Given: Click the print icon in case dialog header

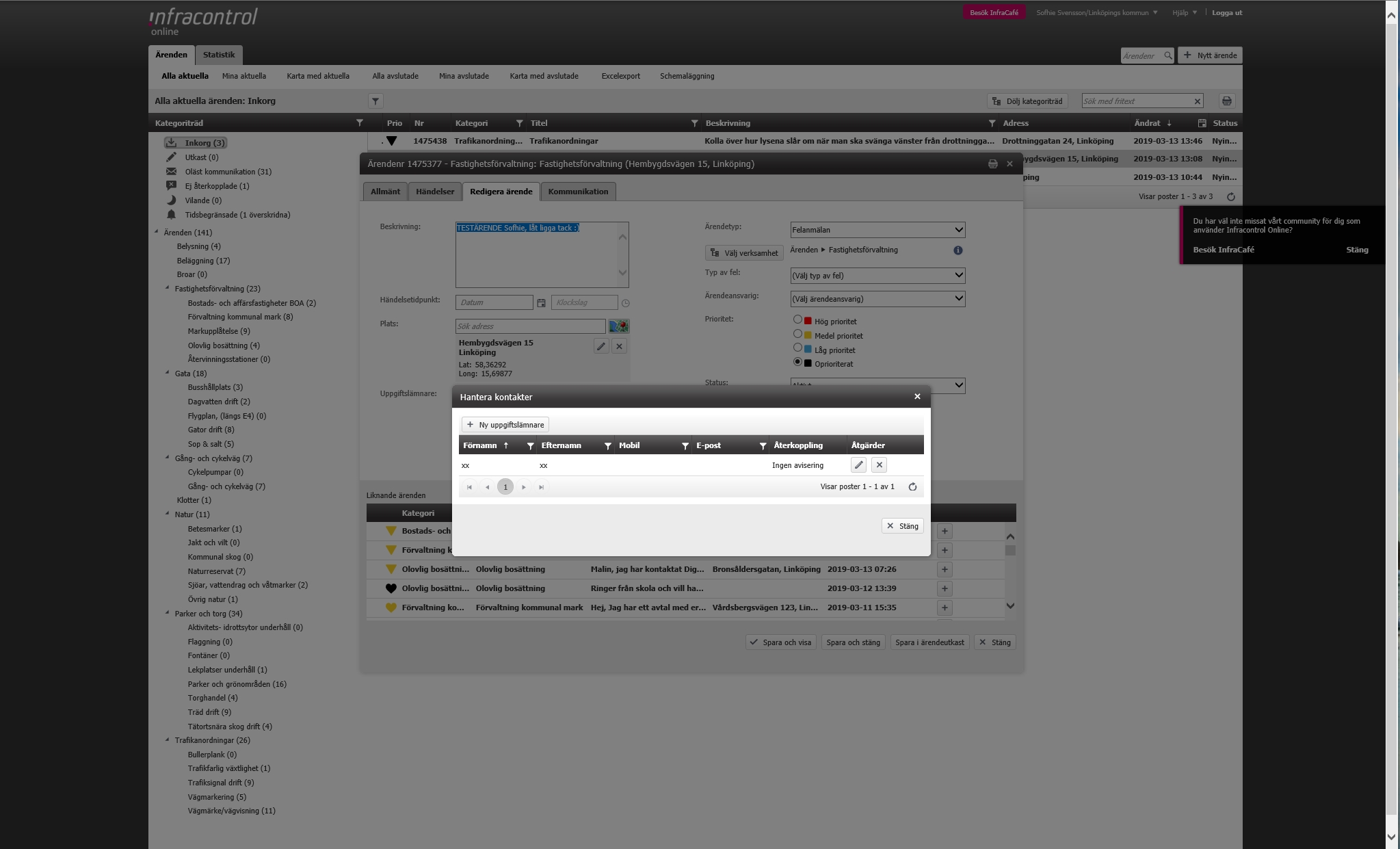Looking at the screenshot, I should (x=993, y=164).
